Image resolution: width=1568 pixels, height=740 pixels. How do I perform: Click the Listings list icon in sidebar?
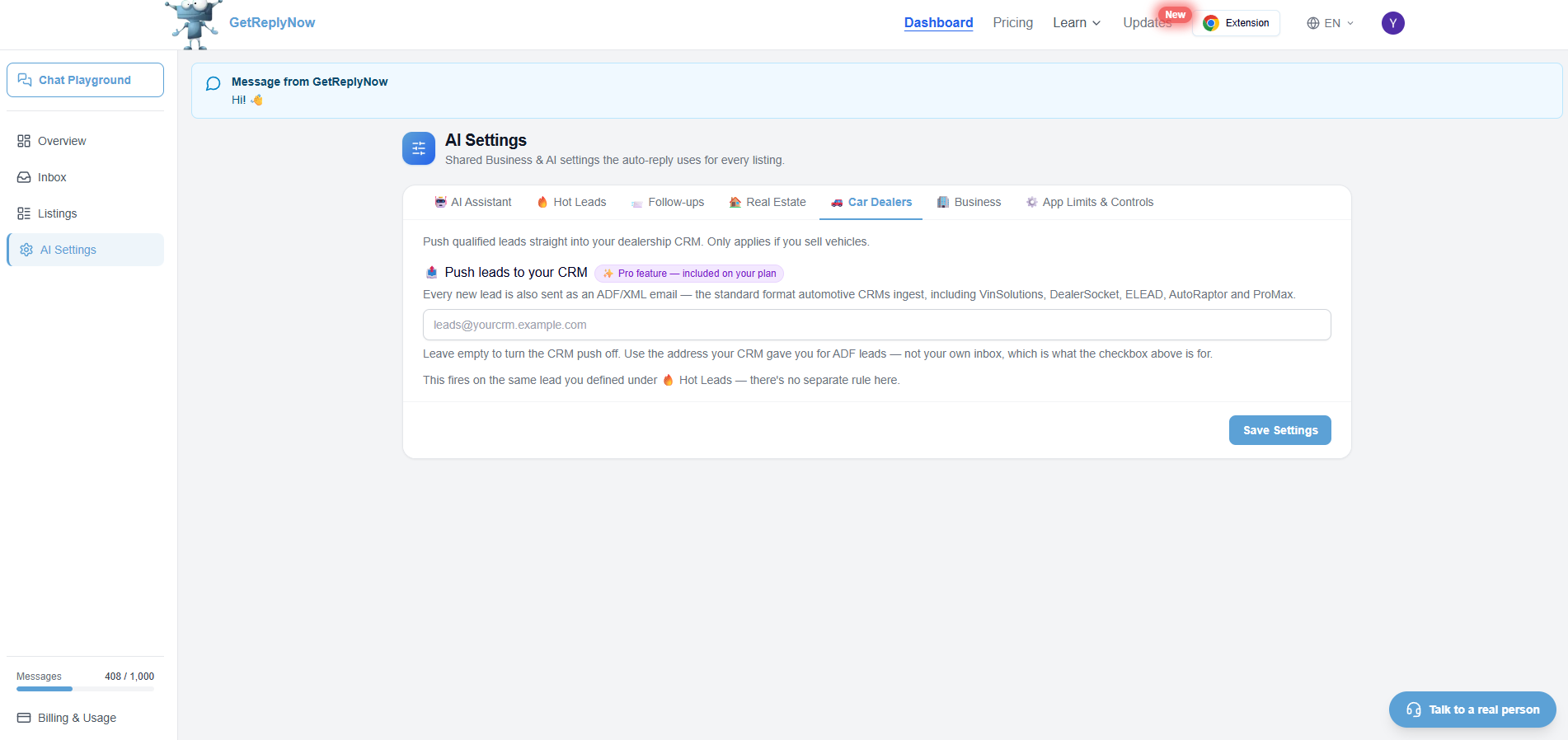(24, 213)
